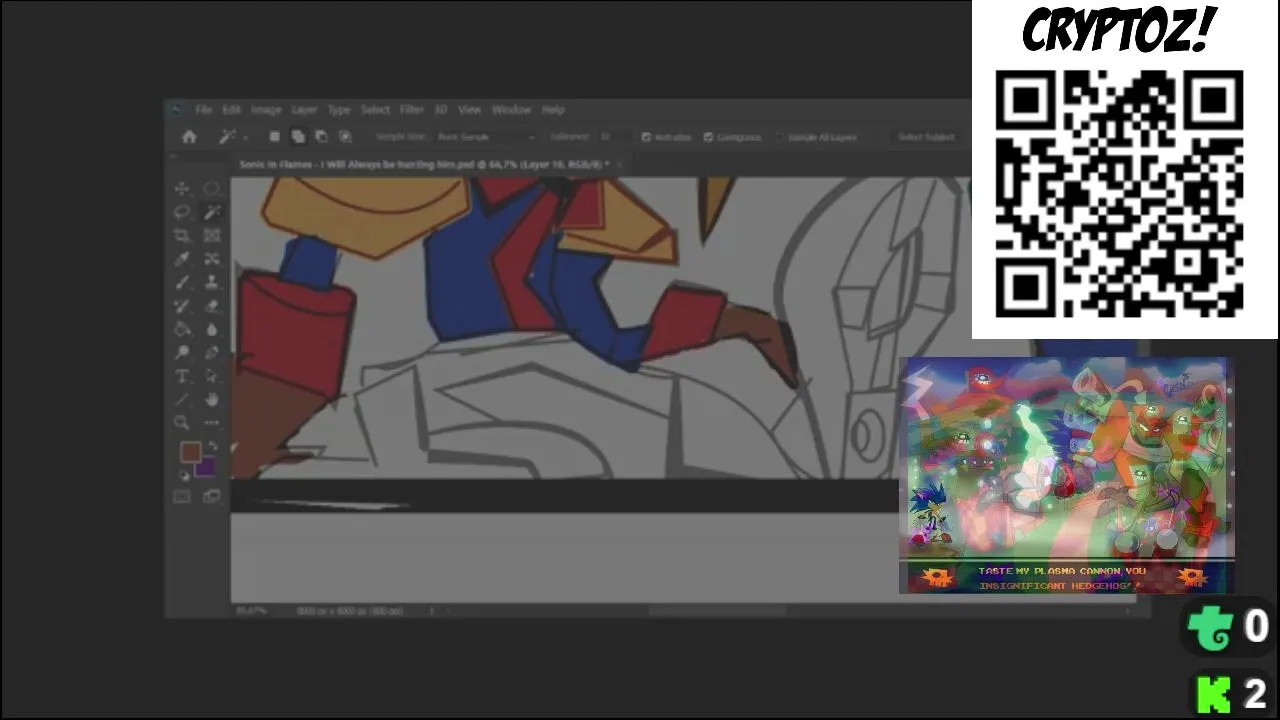This screenshot has height=720, width=1280.
Task: Click the Select Subject button
Action: point(926,137)
